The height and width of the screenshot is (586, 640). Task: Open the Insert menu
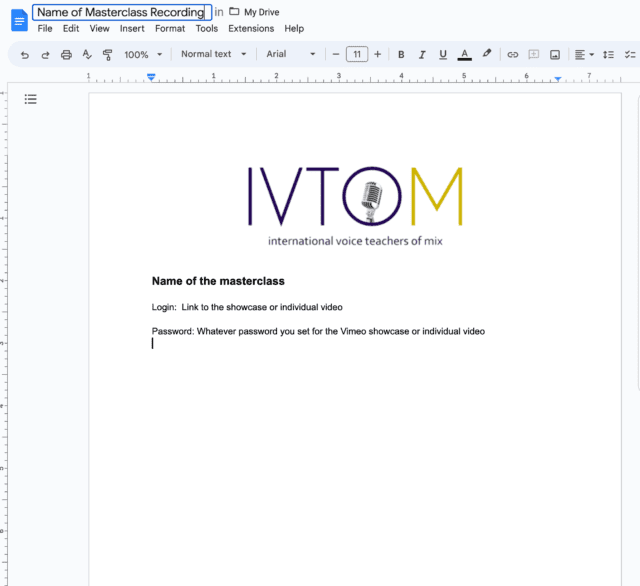pos(132,29)
